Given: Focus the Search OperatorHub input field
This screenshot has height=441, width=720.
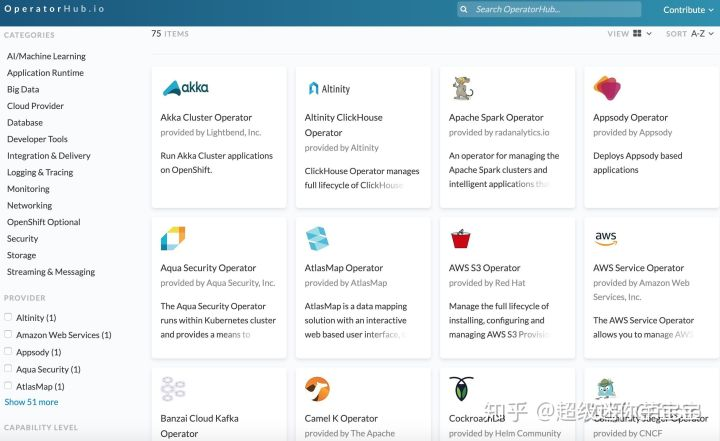Looking at the screenshot, I should click(x=549, y=9).
